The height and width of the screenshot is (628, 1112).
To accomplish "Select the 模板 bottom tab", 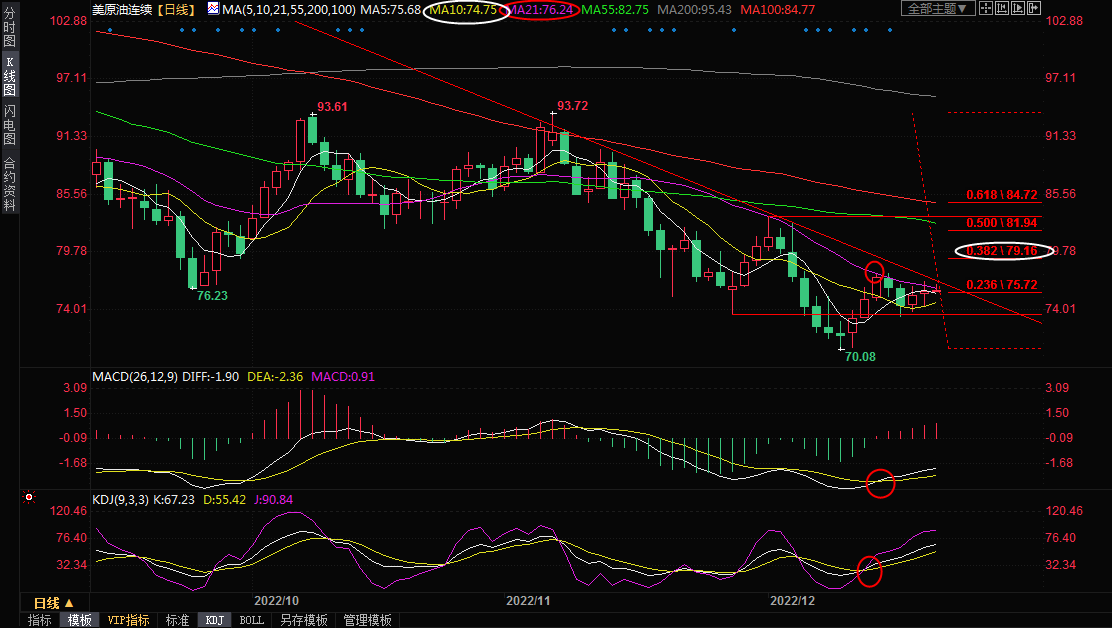I will [x=80, y=620].
